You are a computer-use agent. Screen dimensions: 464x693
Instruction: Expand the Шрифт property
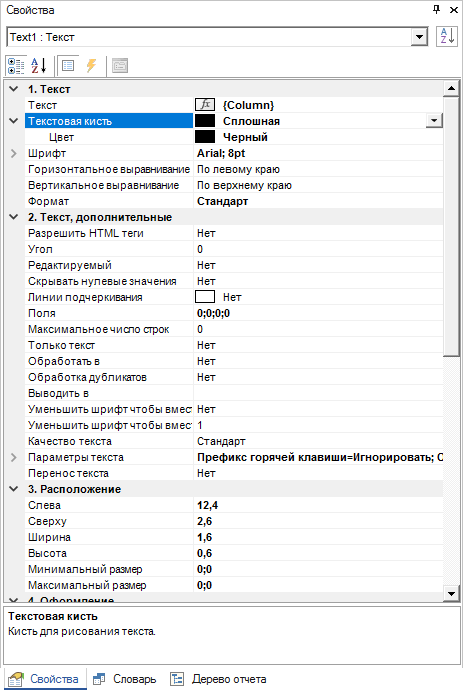pos(14,153)
